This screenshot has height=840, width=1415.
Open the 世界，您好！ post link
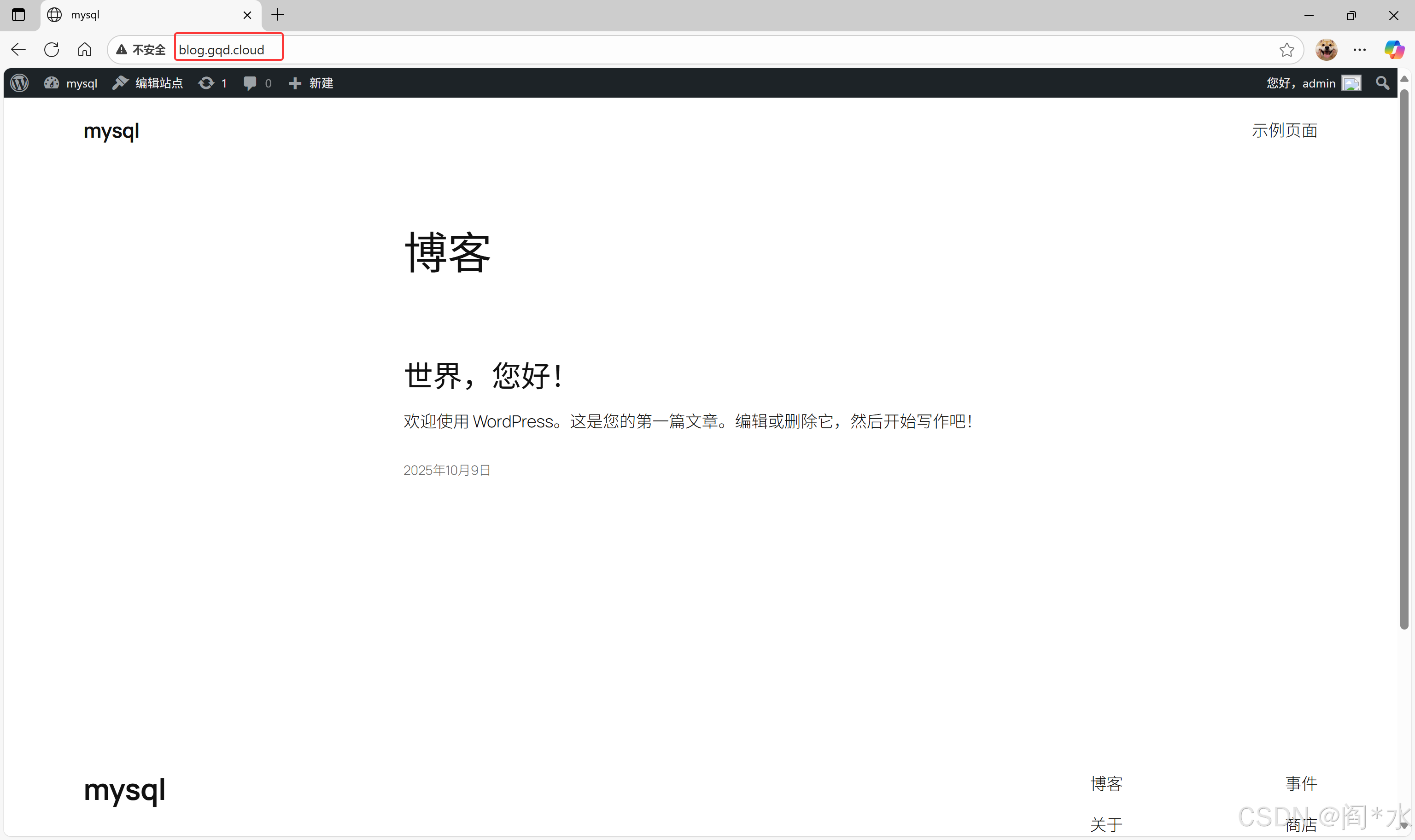tap(483, 375)
